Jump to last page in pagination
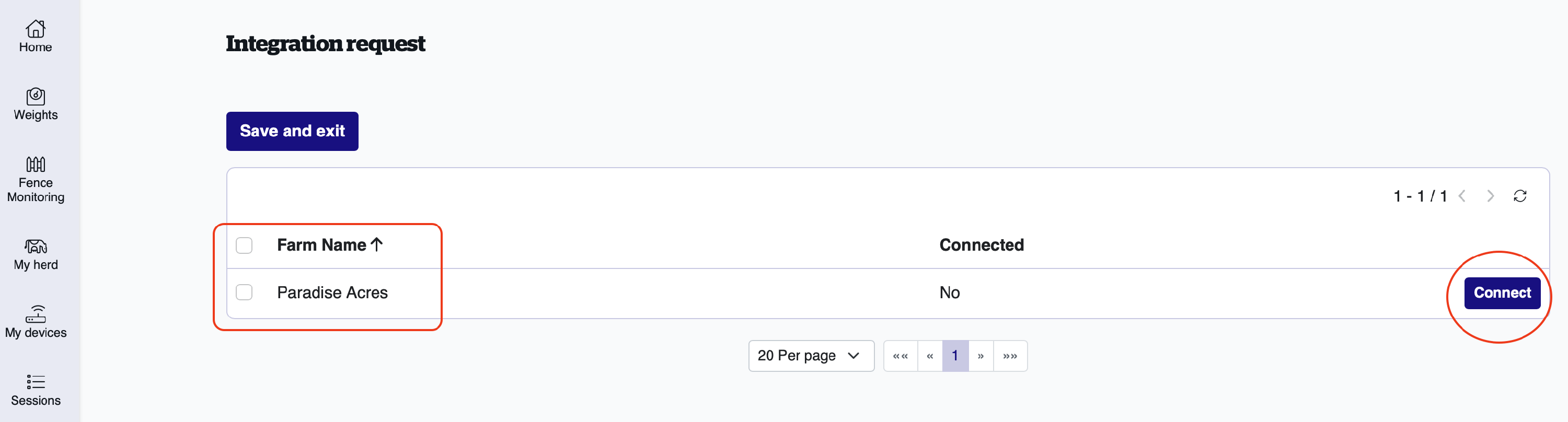 [1010, 356]
